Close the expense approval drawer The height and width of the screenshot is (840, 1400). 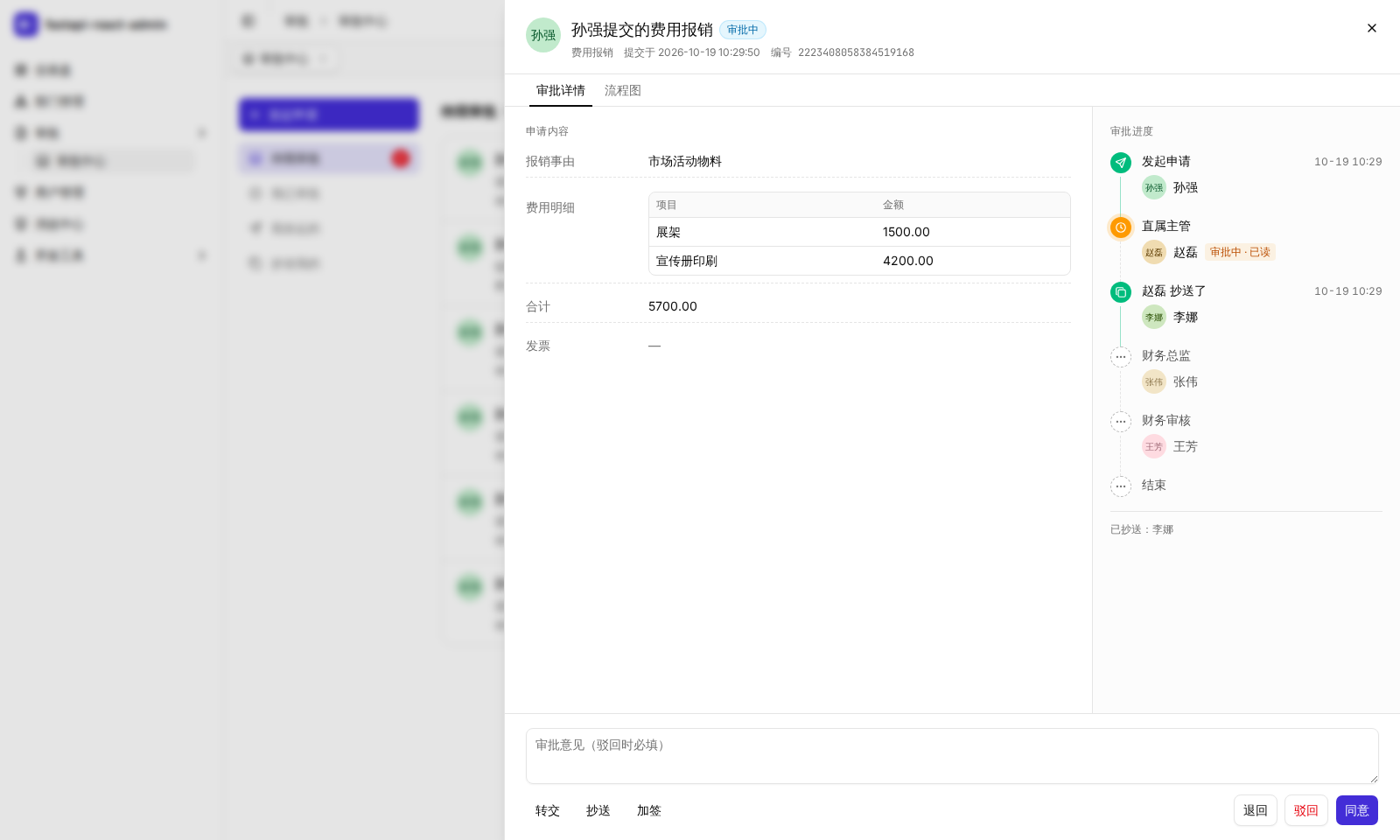pos(1372,28)
